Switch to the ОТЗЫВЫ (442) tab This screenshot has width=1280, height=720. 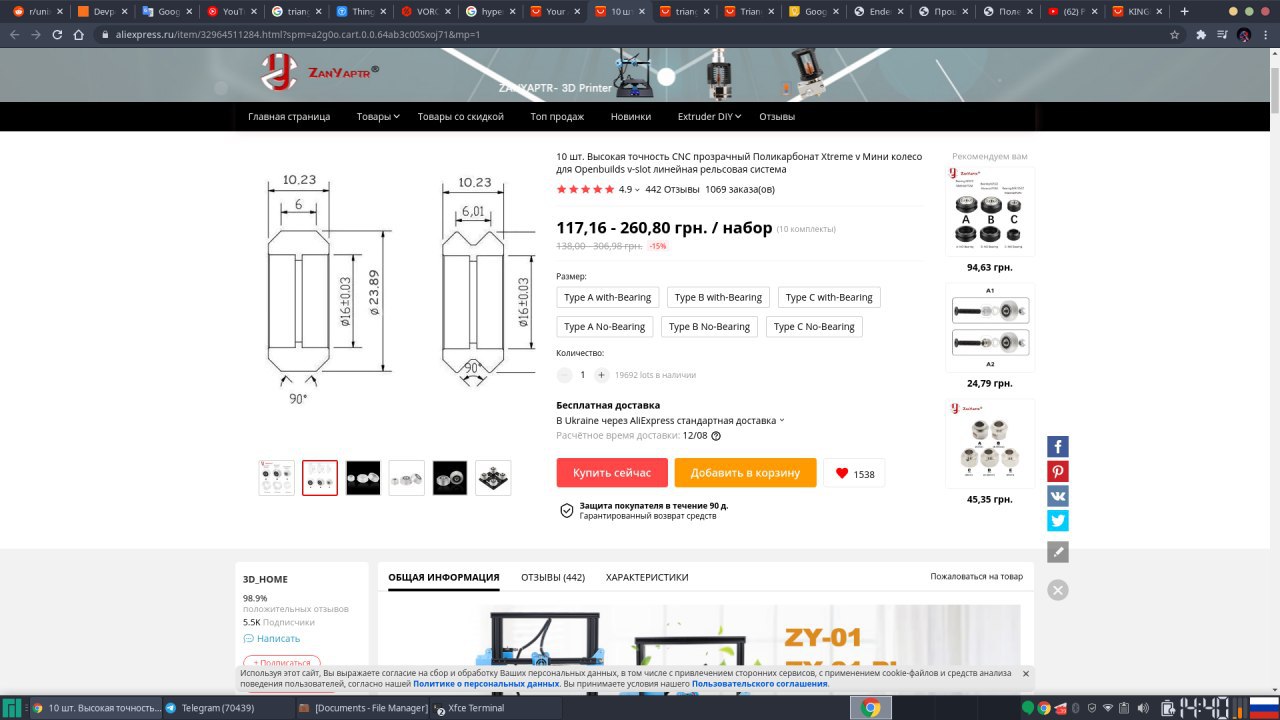pos(553,577)
